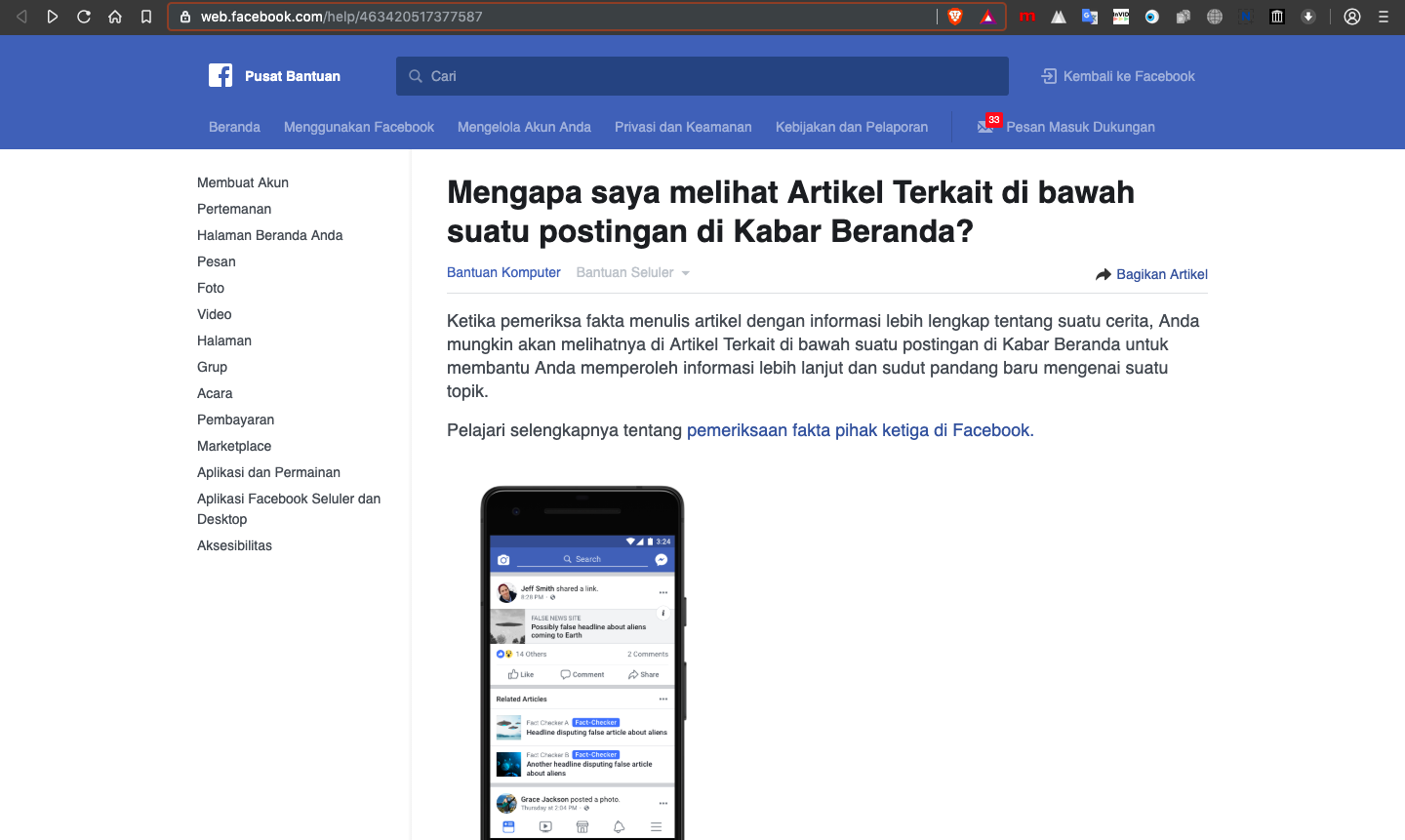Click the Wayback Machine archive extension icon
The image size is (1405, 840).
[x=1276, y=17]
